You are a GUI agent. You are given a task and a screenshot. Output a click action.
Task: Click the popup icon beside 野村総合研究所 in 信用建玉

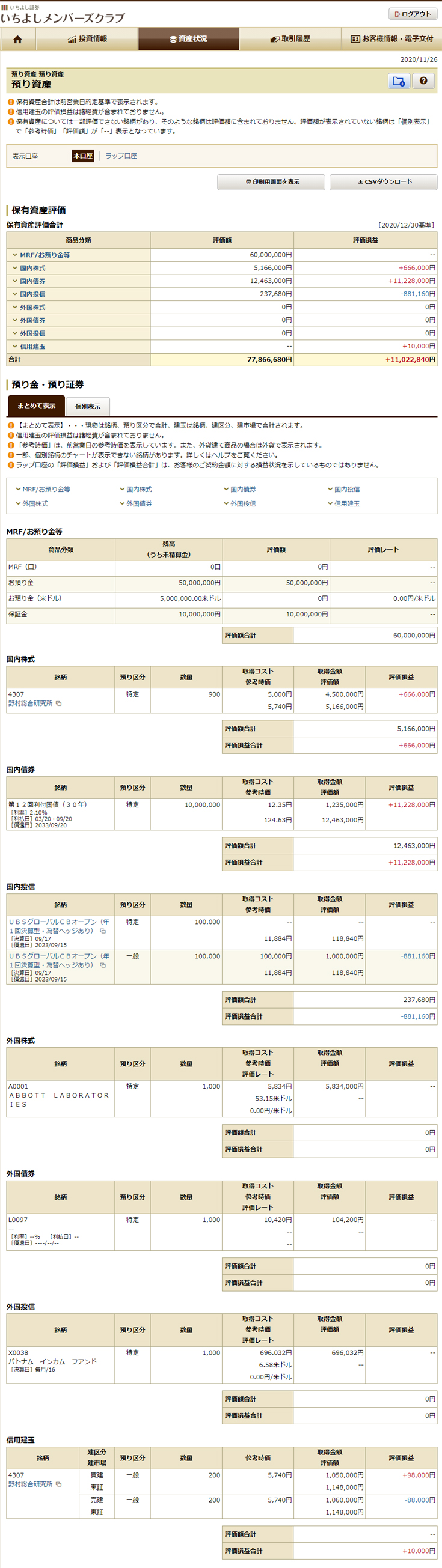tap(59, 1484)
